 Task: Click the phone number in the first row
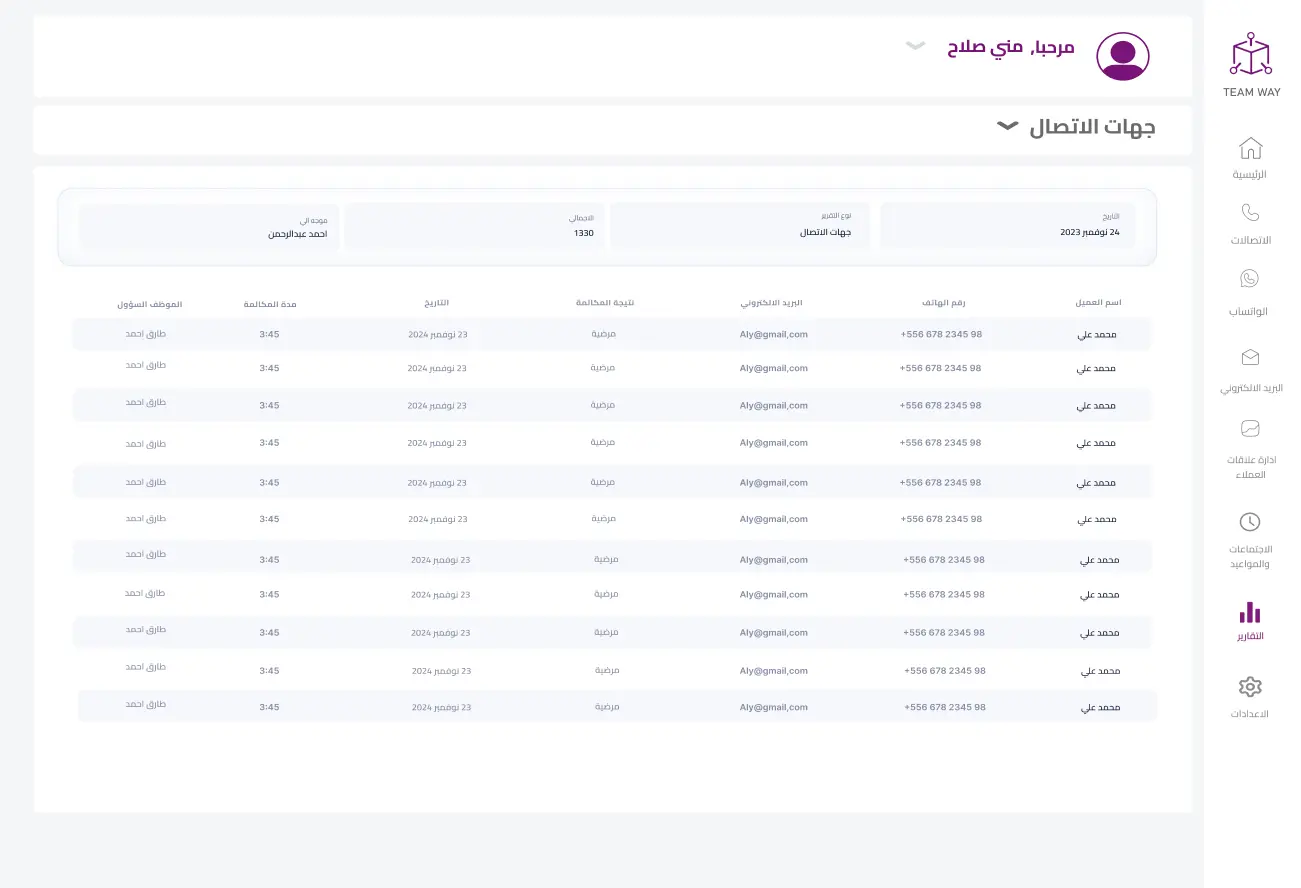point(941,335)
